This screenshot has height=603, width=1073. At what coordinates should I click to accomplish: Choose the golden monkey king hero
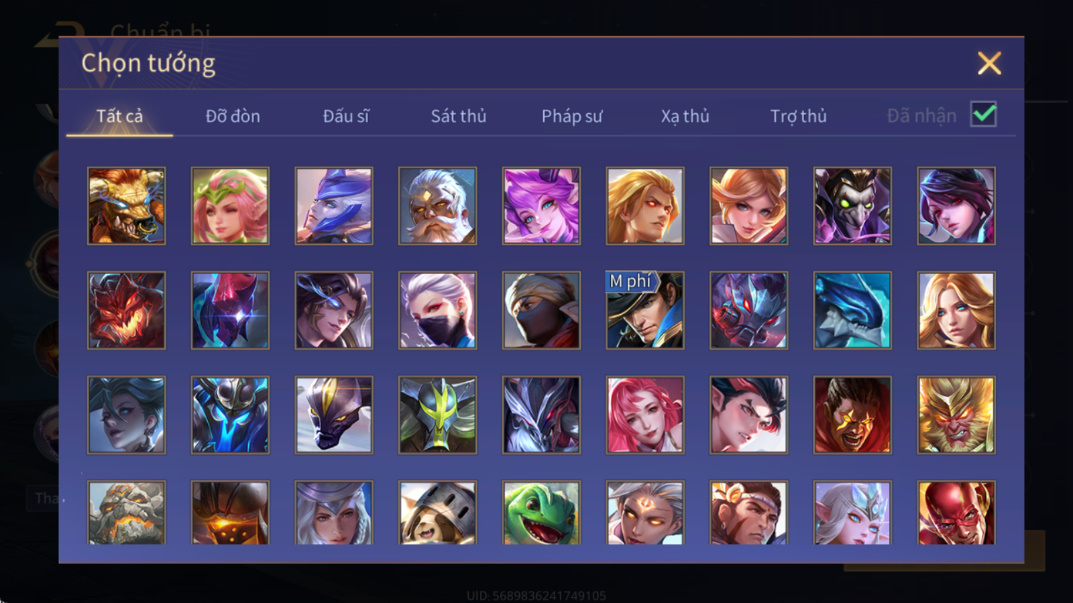click(956, 415)
